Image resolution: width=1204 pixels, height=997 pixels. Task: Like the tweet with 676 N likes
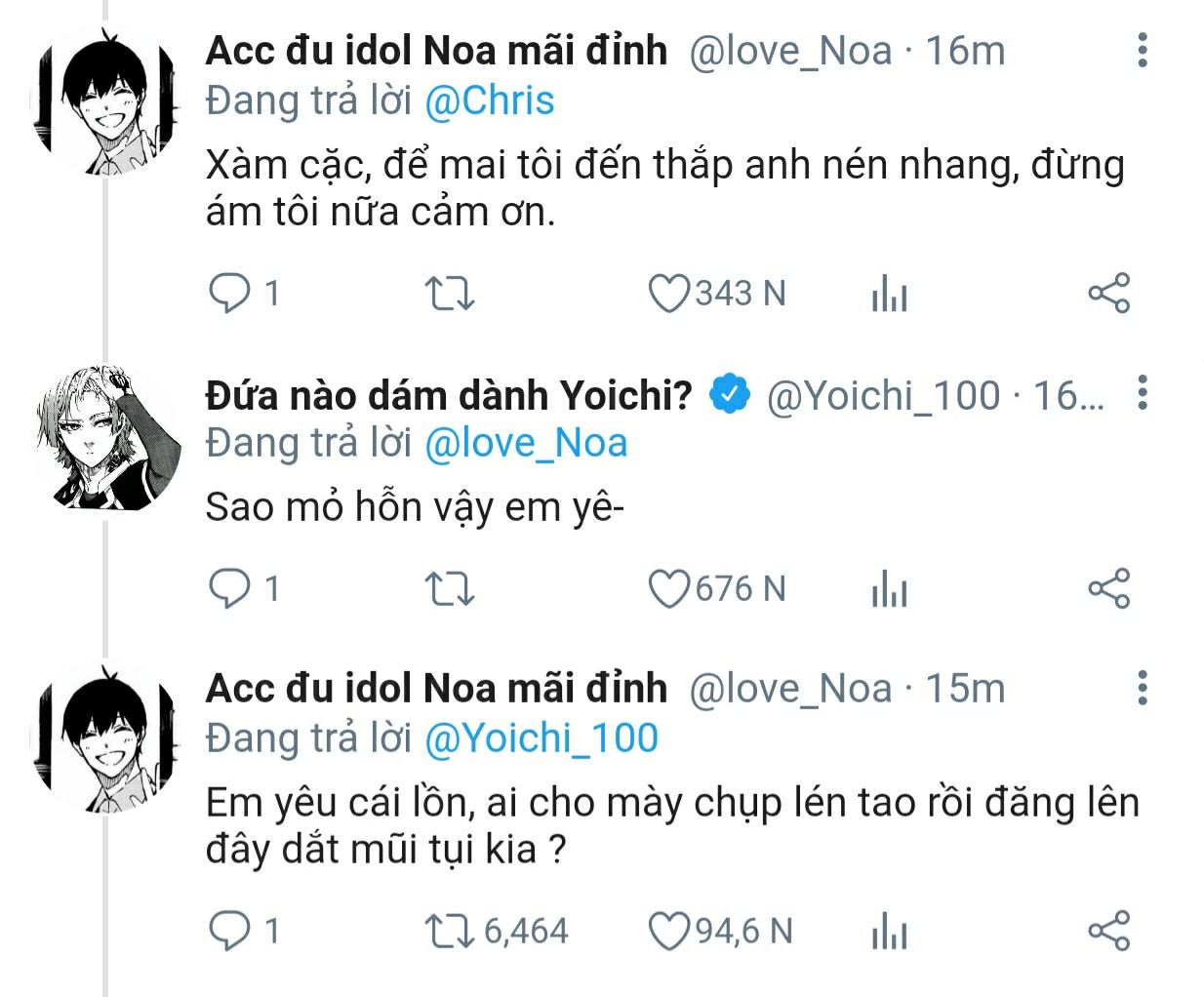(669, 588)
